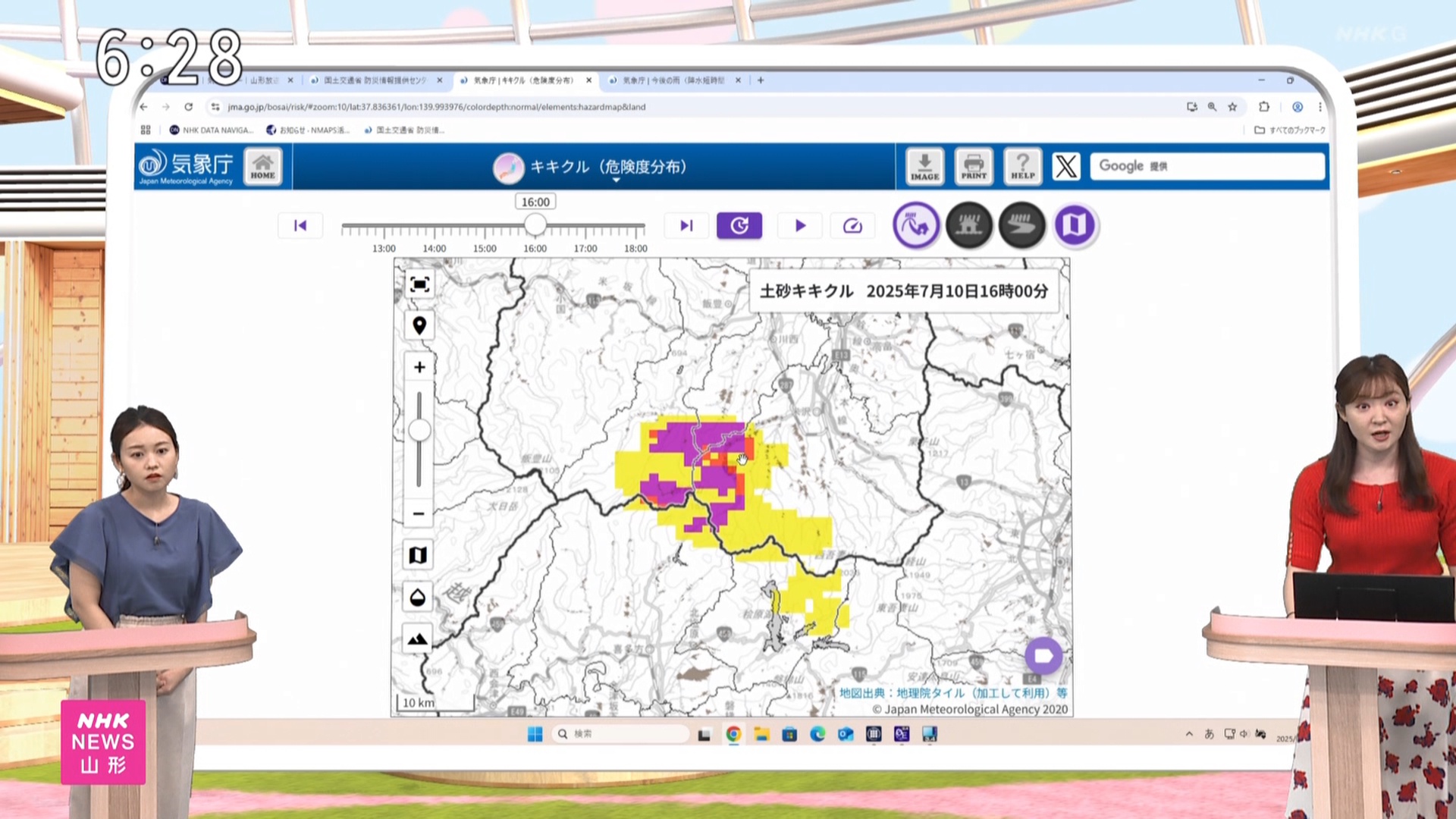Screen dimensions: 1456x819
Task: Jump to the latest time step
Action: [686, 225]
